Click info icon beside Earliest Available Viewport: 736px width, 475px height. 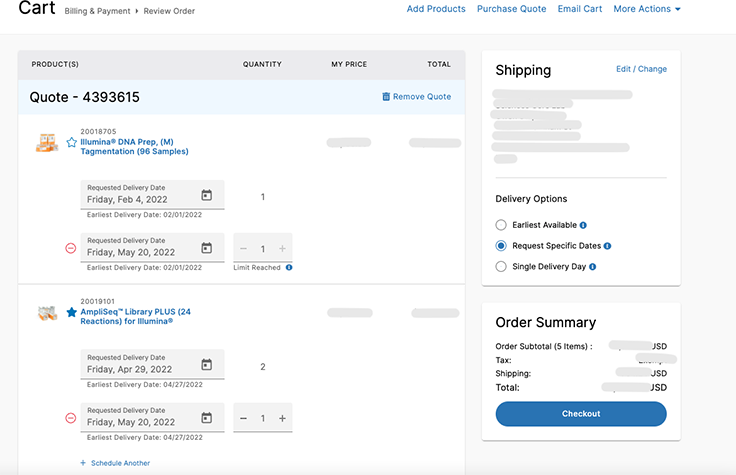583,225
